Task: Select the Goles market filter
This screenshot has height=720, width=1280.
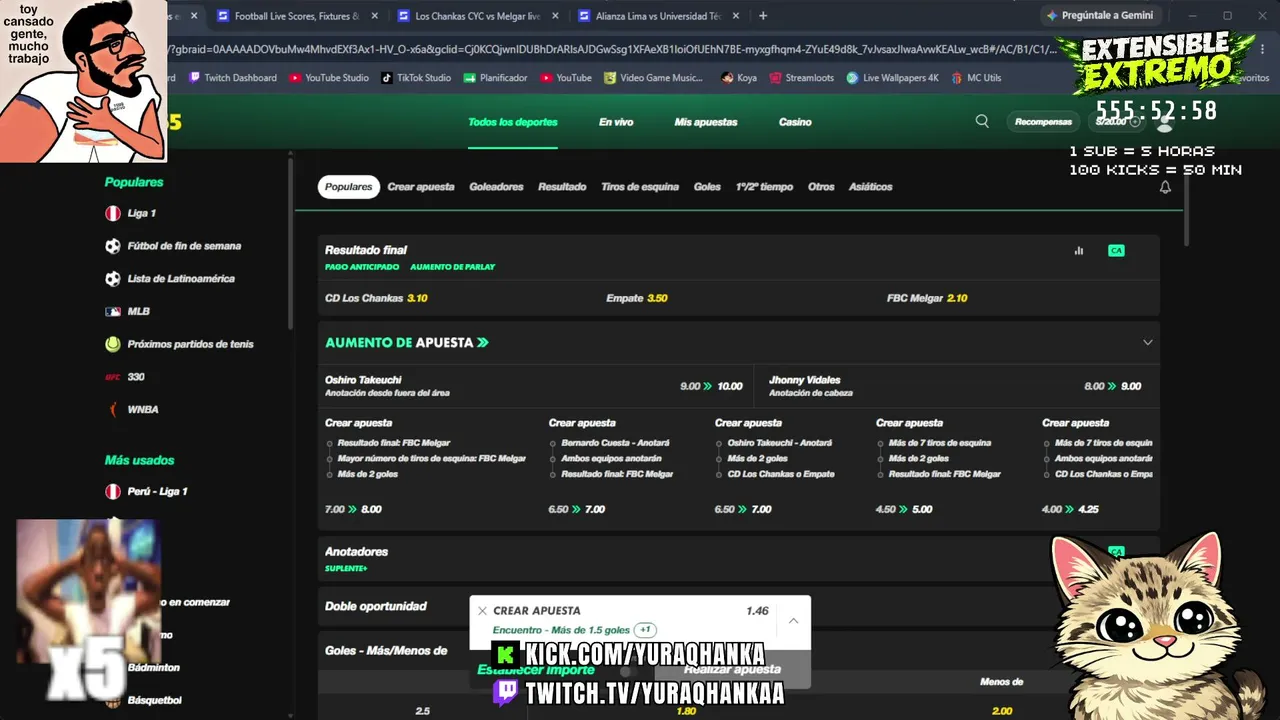Action: (x=707, y=187)
